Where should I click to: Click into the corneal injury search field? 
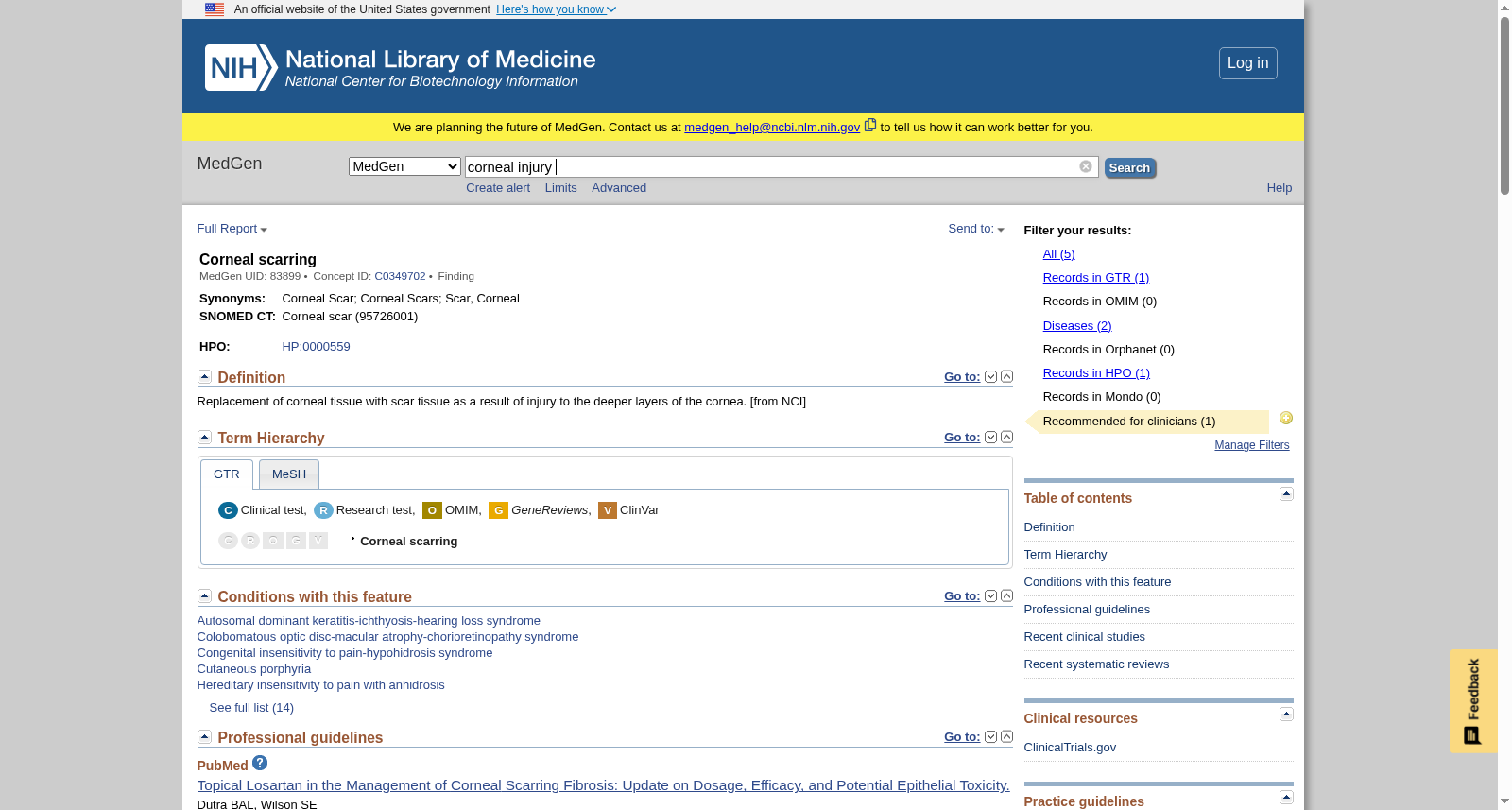coord(782,167)
